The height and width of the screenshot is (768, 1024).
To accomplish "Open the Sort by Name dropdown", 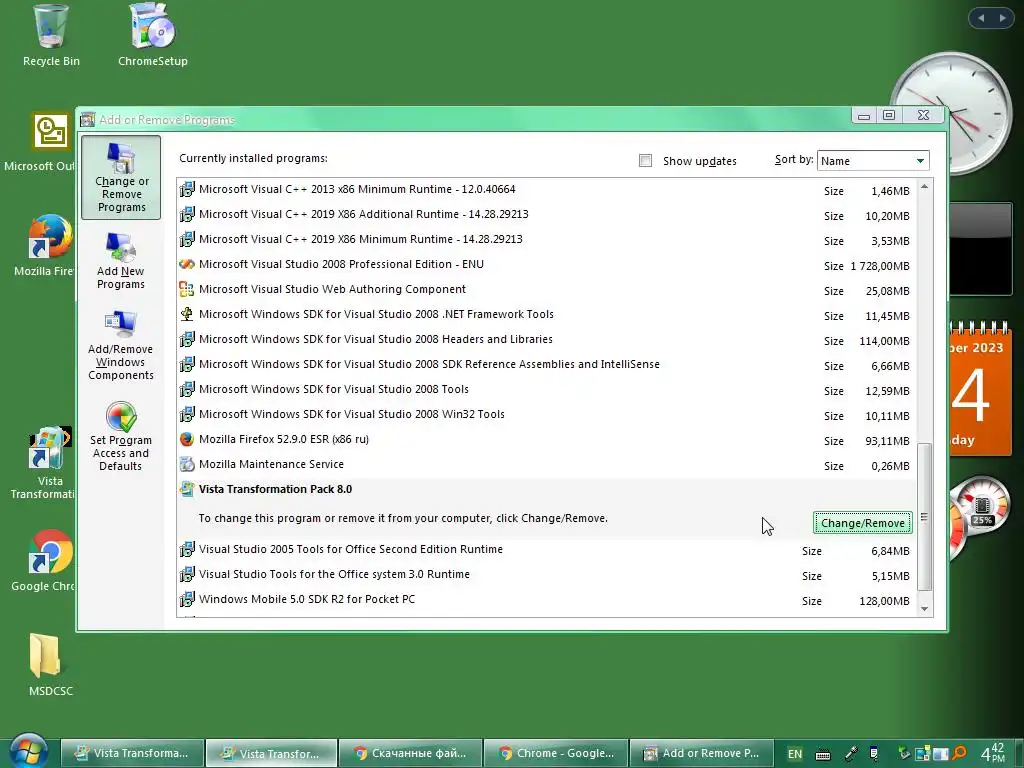I will click(x=872, y=161).
